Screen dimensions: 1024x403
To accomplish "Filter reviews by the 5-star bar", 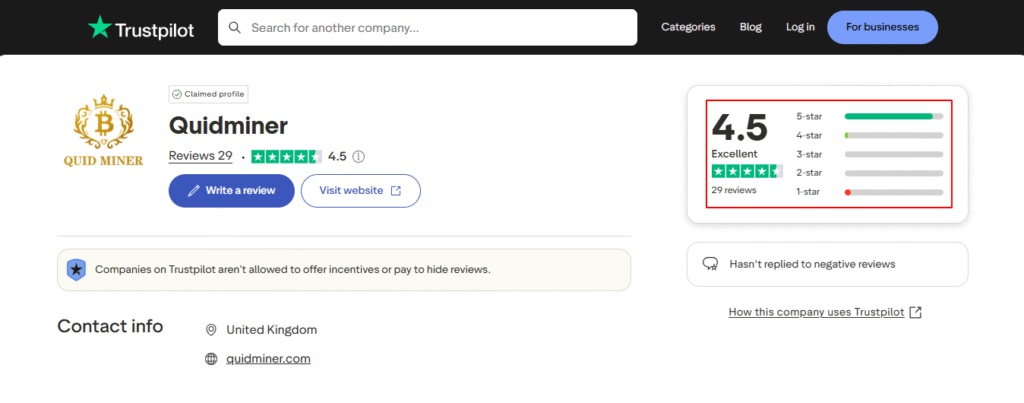I will 893,116.
